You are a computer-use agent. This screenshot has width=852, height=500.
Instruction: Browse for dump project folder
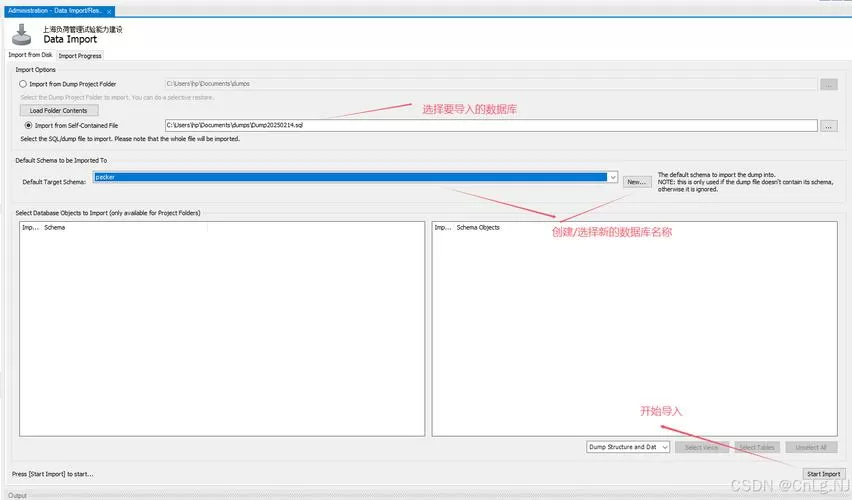tap(829, 84)
